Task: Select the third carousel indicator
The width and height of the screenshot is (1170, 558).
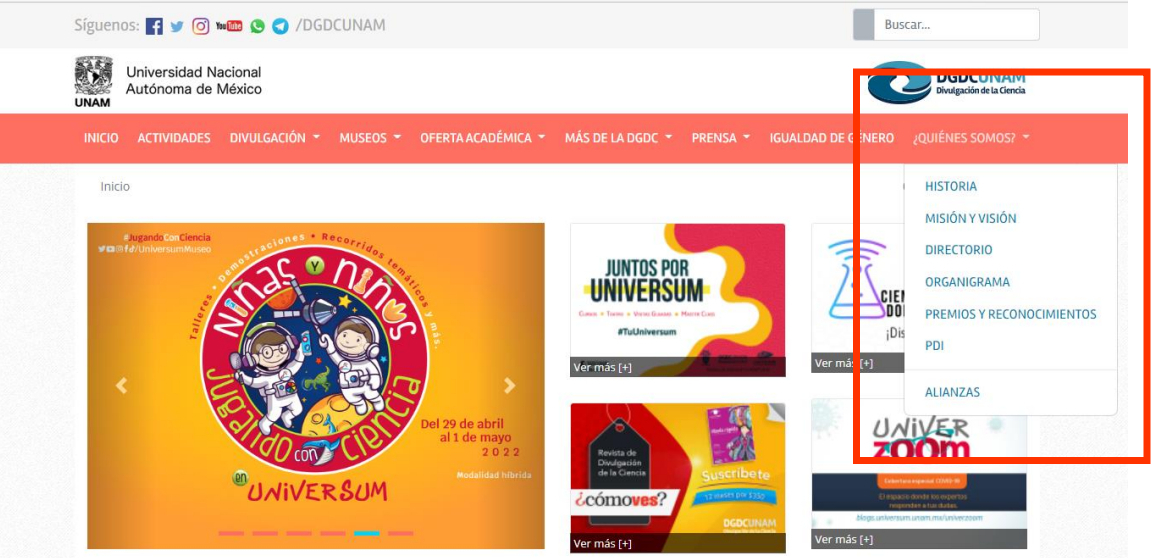Action: 299,533
